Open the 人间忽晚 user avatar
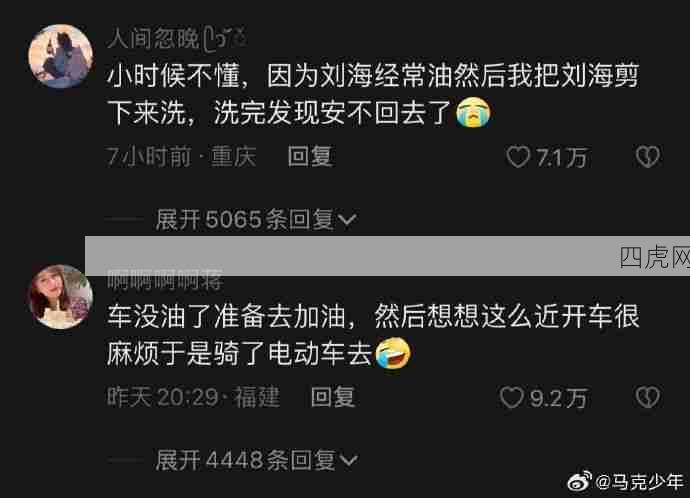Screen dimensions: 690x498 click(61, 56)
